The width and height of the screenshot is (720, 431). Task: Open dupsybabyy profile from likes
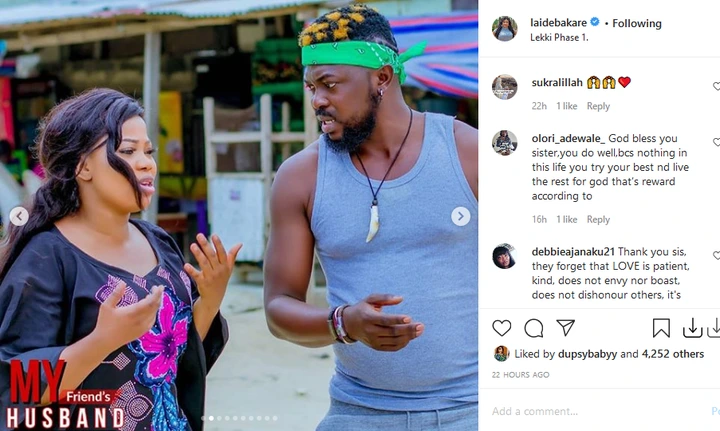pos(587,354)
